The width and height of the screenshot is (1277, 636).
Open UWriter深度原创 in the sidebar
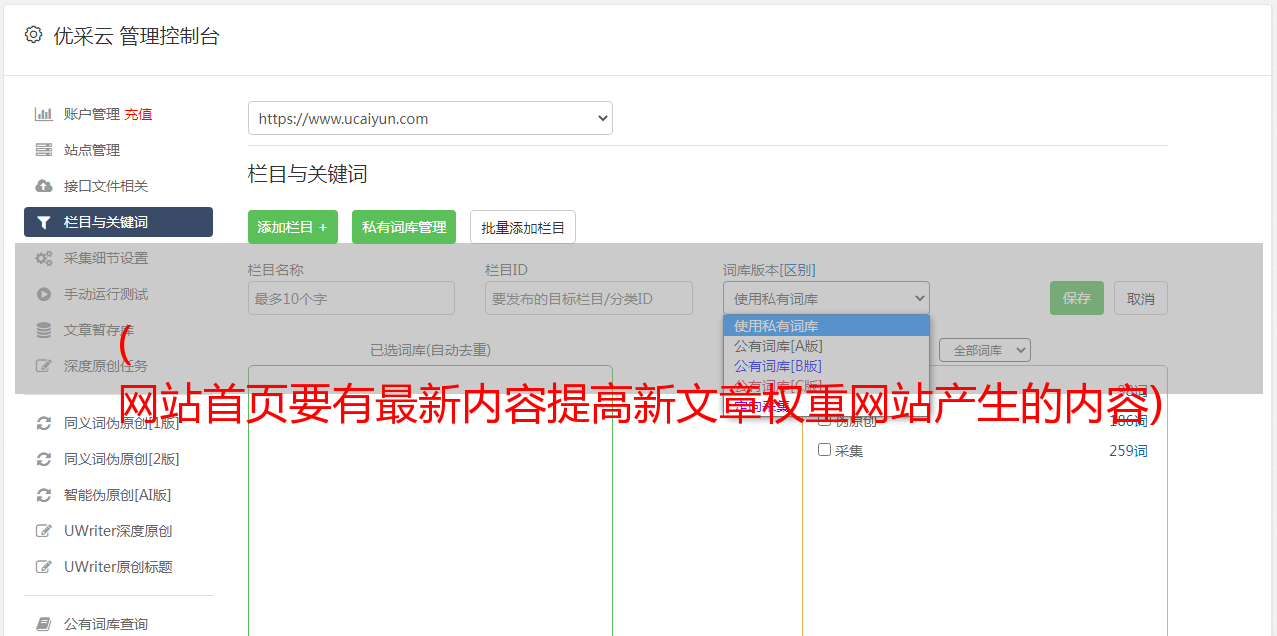tap(118, 531)
